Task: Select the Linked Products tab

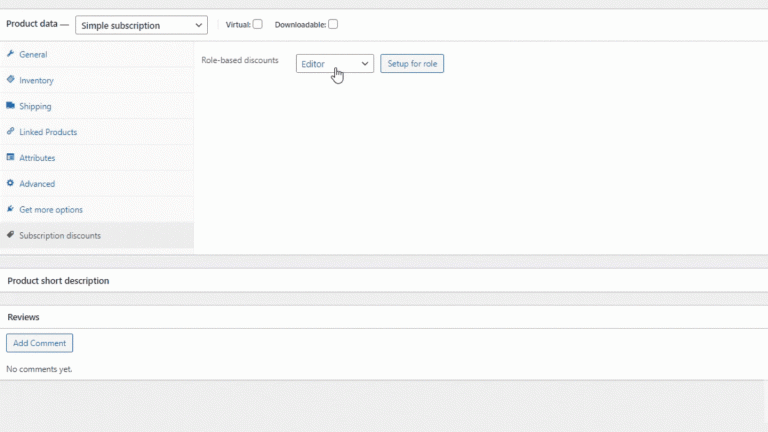Action: (97, 132)
